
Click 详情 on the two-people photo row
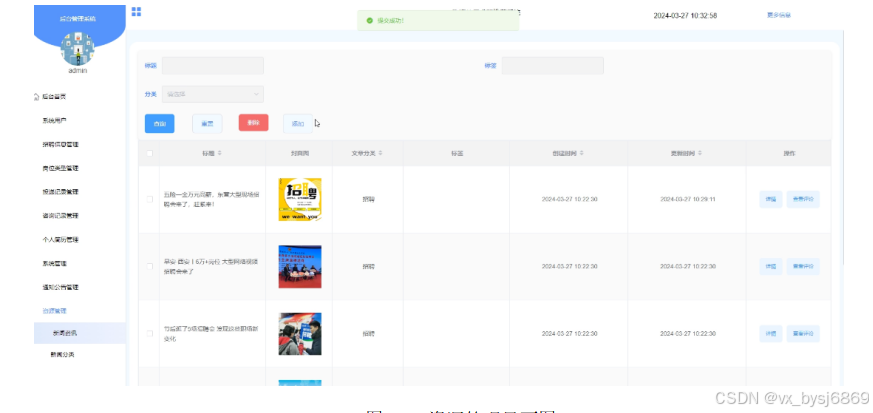point(771,333)
